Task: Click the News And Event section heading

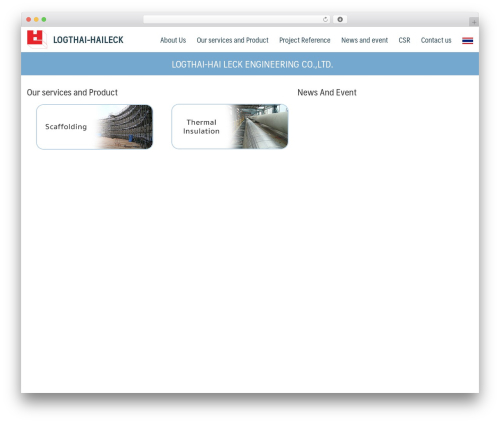Action: (x=327, y=92)
